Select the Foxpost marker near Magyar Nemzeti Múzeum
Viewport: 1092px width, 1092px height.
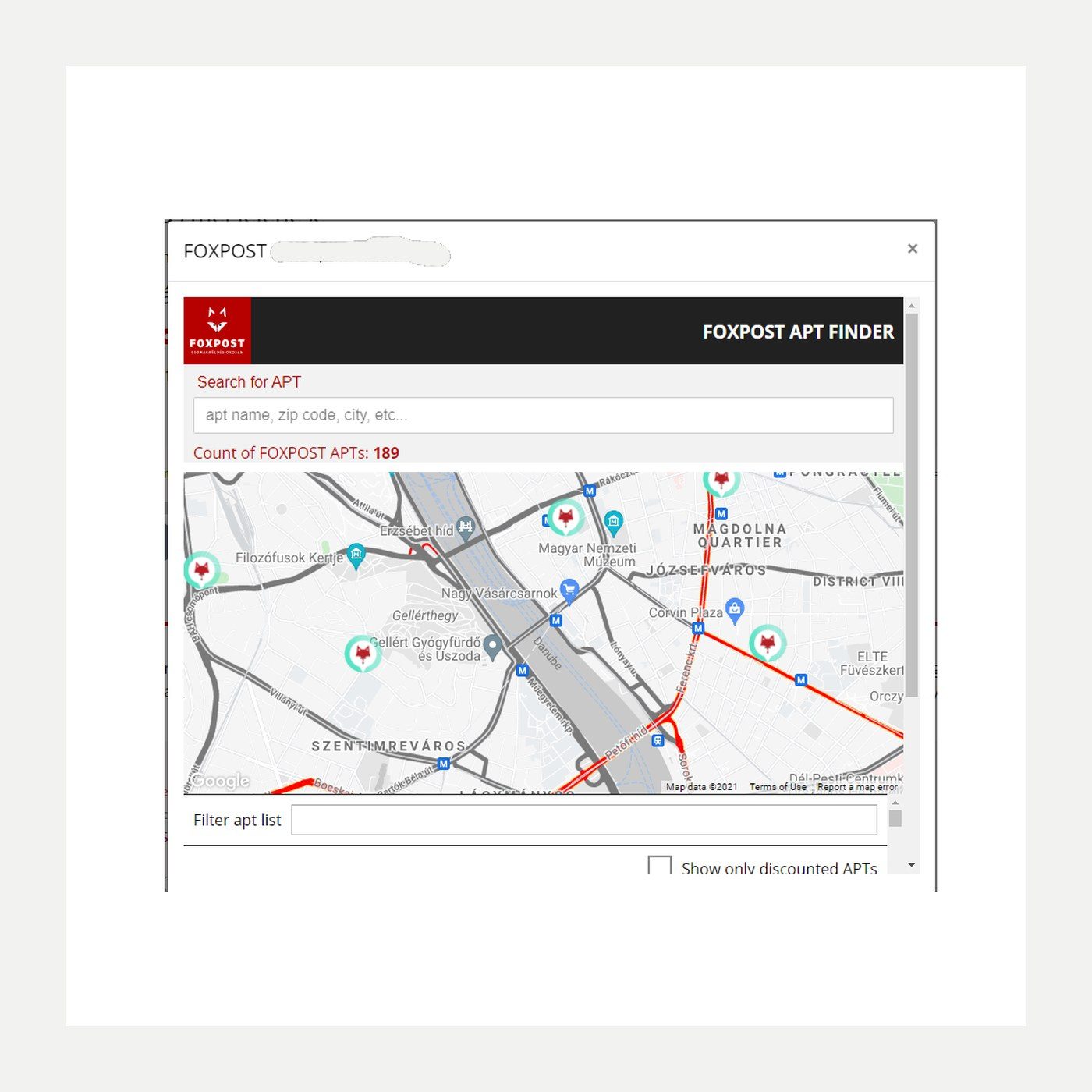[566, 518]
